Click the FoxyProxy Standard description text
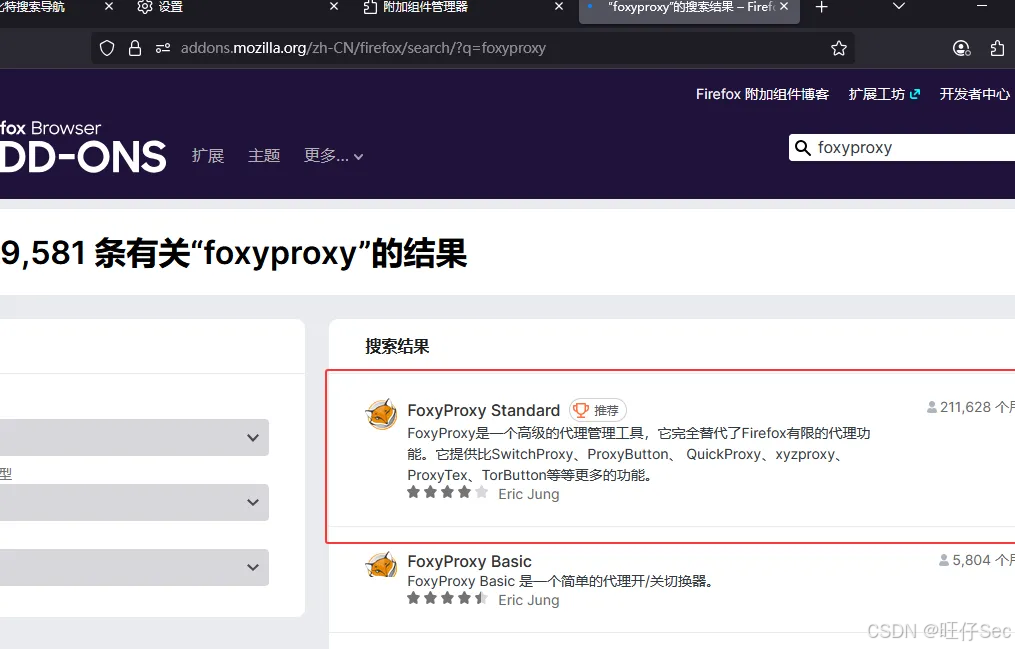The height and width of the screenshot is (649, 1015). 639,454
